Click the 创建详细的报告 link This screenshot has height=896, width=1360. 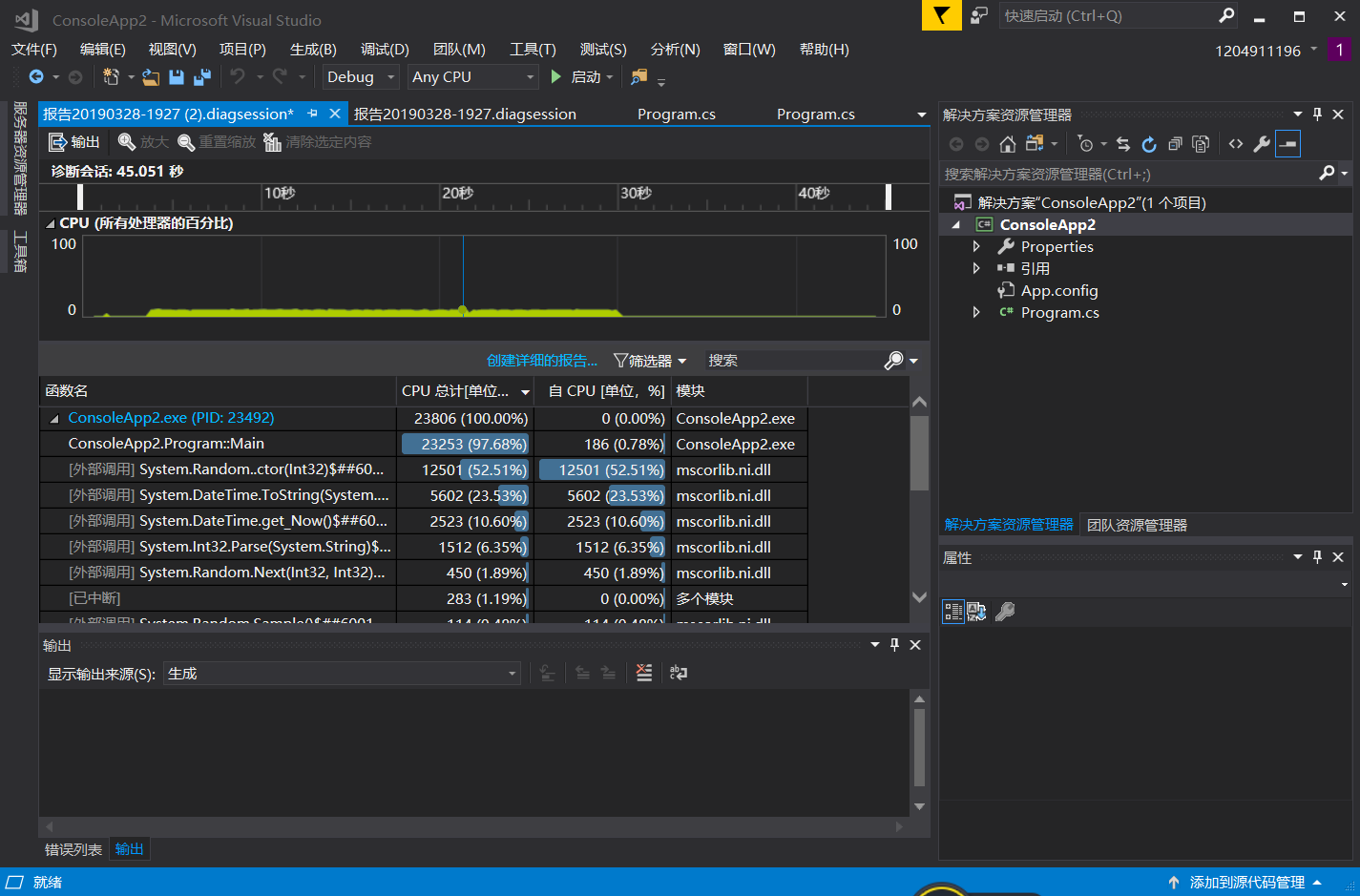coord(542,361)
